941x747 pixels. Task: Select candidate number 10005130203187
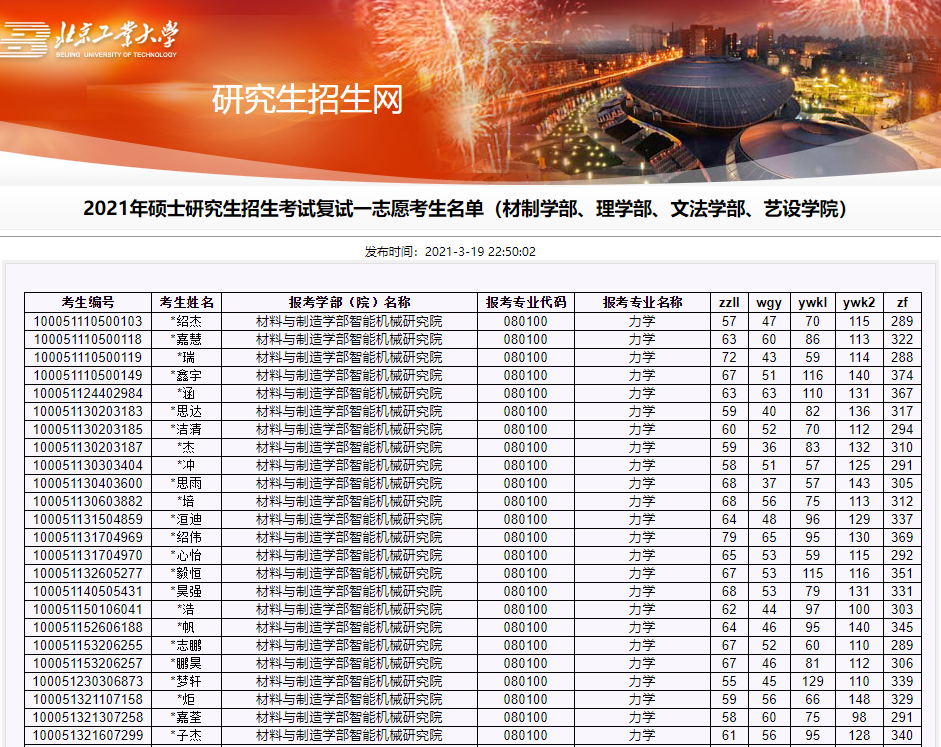tap(88, 448)
